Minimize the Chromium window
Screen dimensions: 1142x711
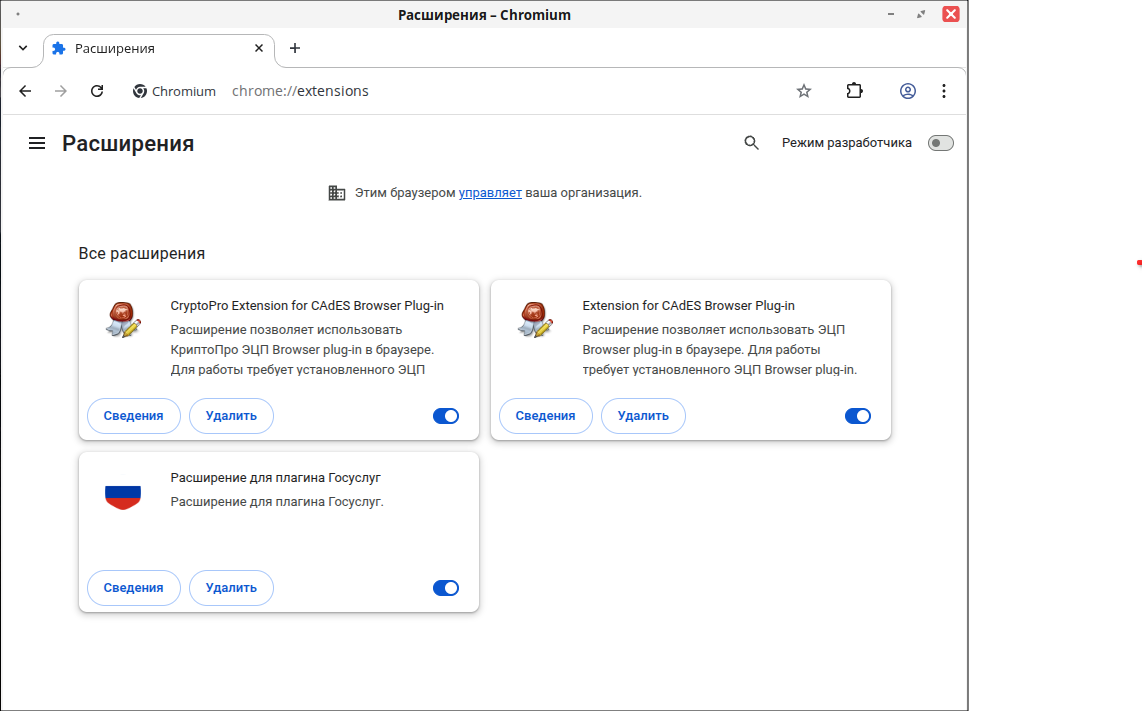pos(891,14)
